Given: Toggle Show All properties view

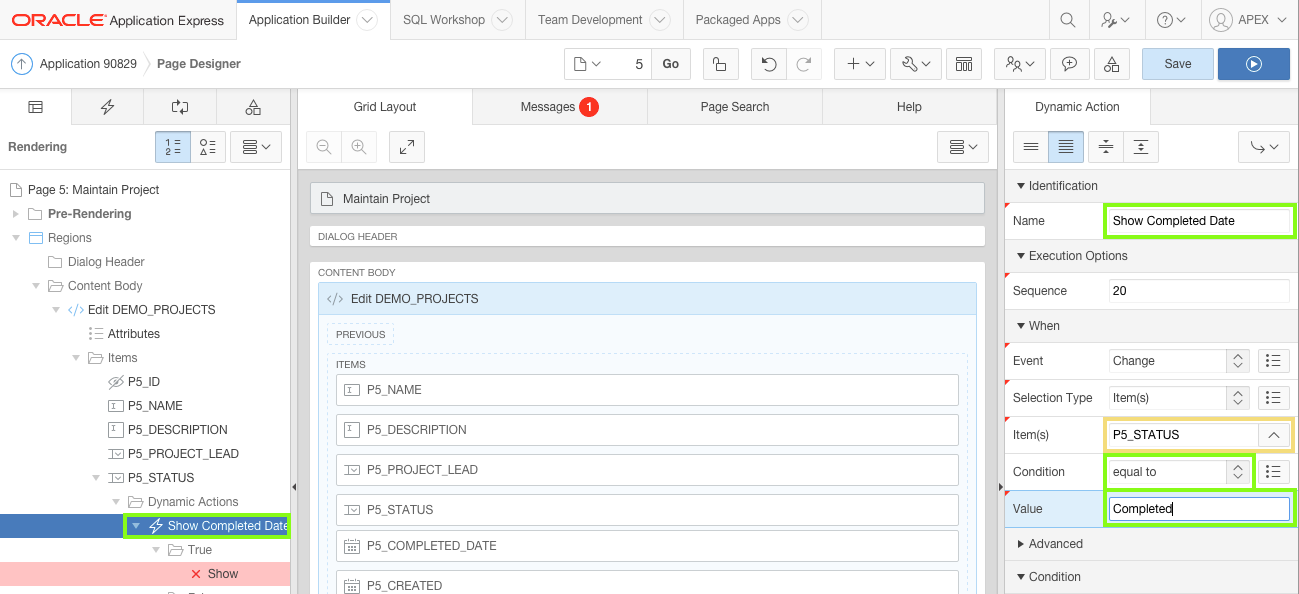Looking at the screenshot, I should click(1067, 147).
